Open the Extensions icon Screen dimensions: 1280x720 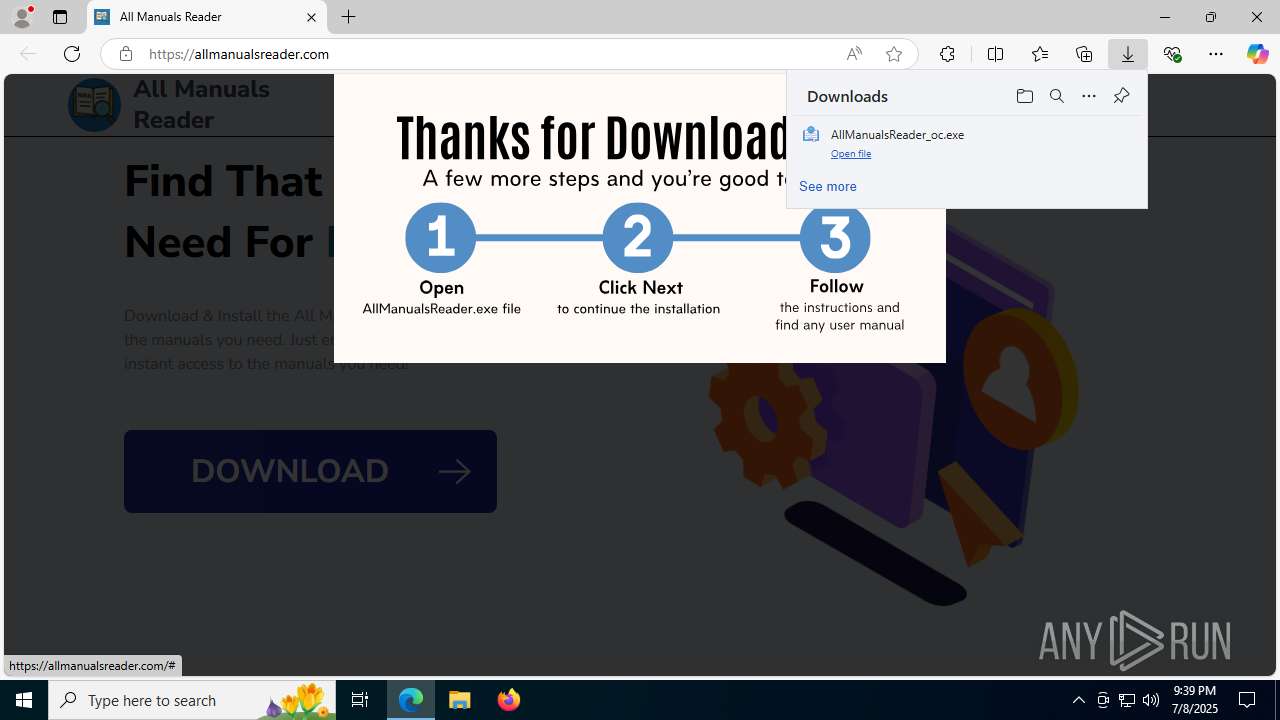point(947,54)
